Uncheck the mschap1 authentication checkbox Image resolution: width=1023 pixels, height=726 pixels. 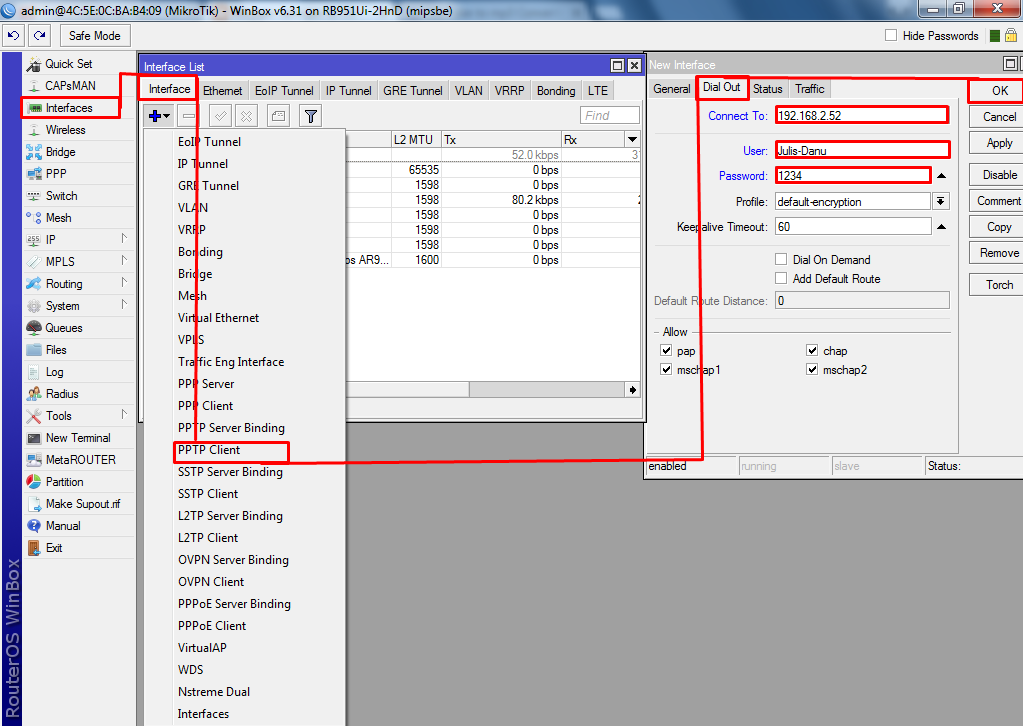click(666, 369)
